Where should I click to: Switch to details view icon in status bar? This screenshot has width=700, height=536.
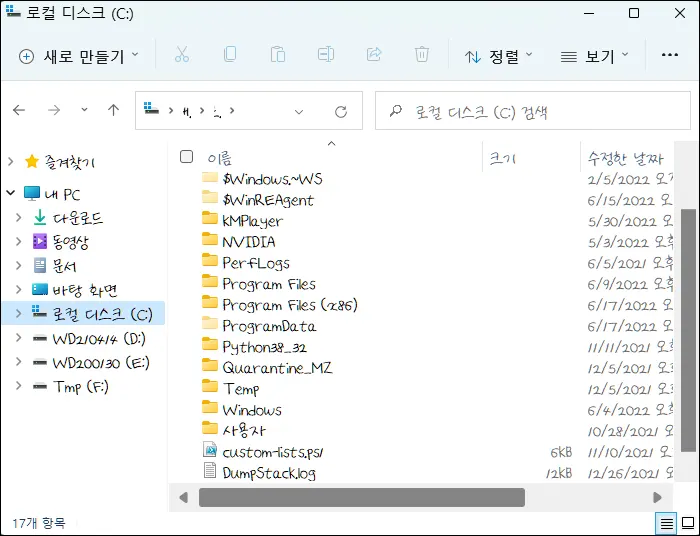click(666, 523)
